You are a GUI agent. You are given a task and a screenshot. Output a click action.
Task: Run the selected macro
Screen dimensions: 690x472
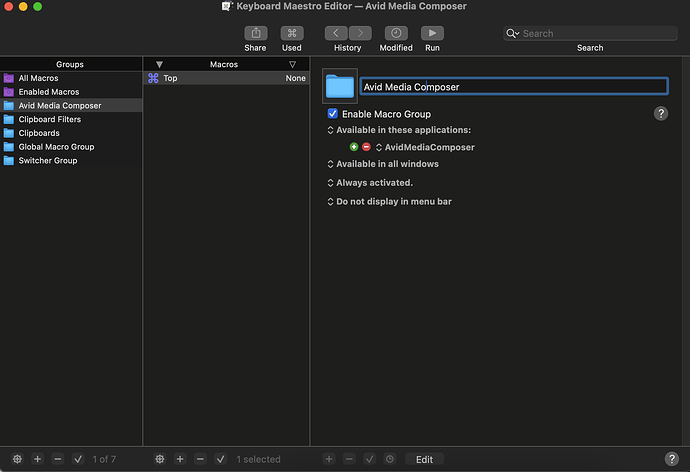[432, 33]
